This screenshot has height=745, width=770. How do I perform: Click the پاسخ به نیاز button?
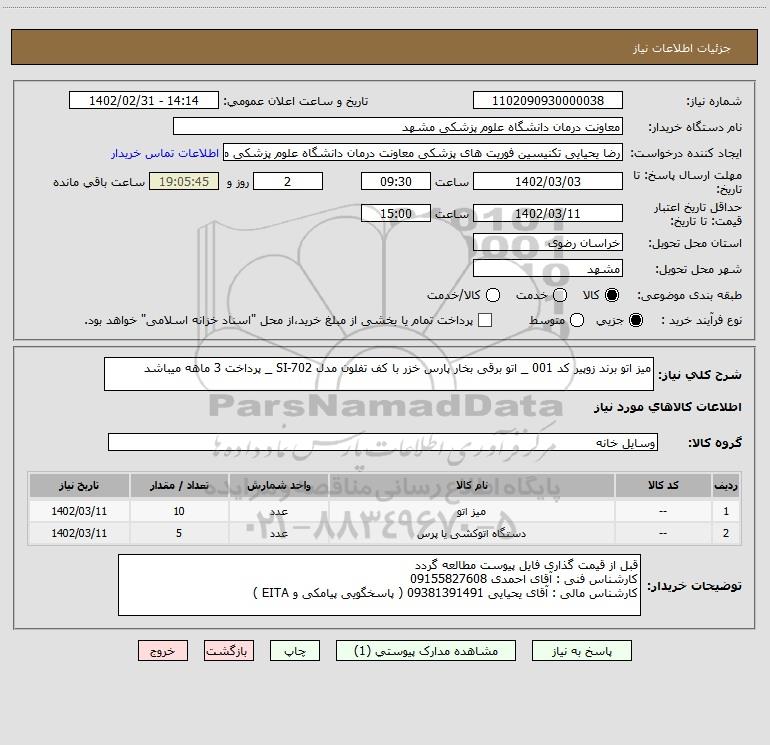pyautogui.click(x=582, y=651)
